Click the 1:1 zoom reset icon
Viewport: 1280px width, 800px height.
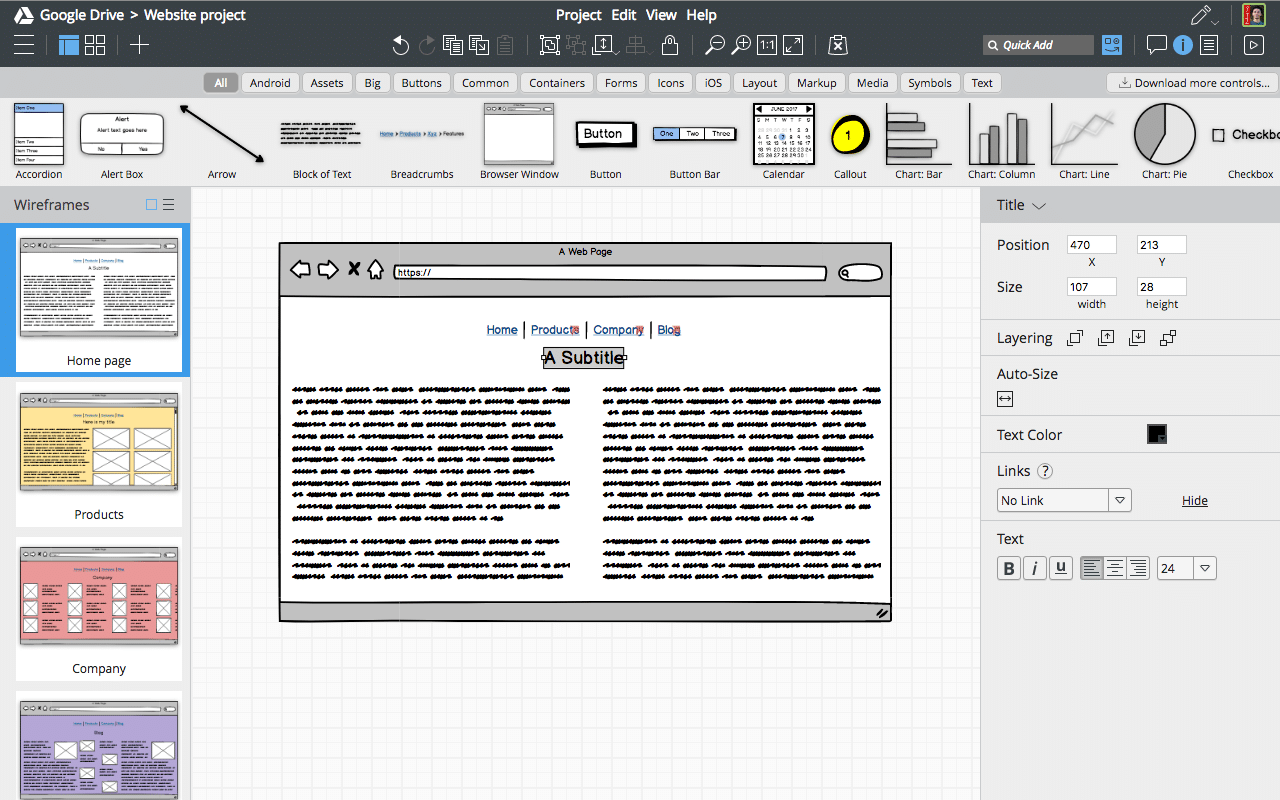(x=766, y=44)
